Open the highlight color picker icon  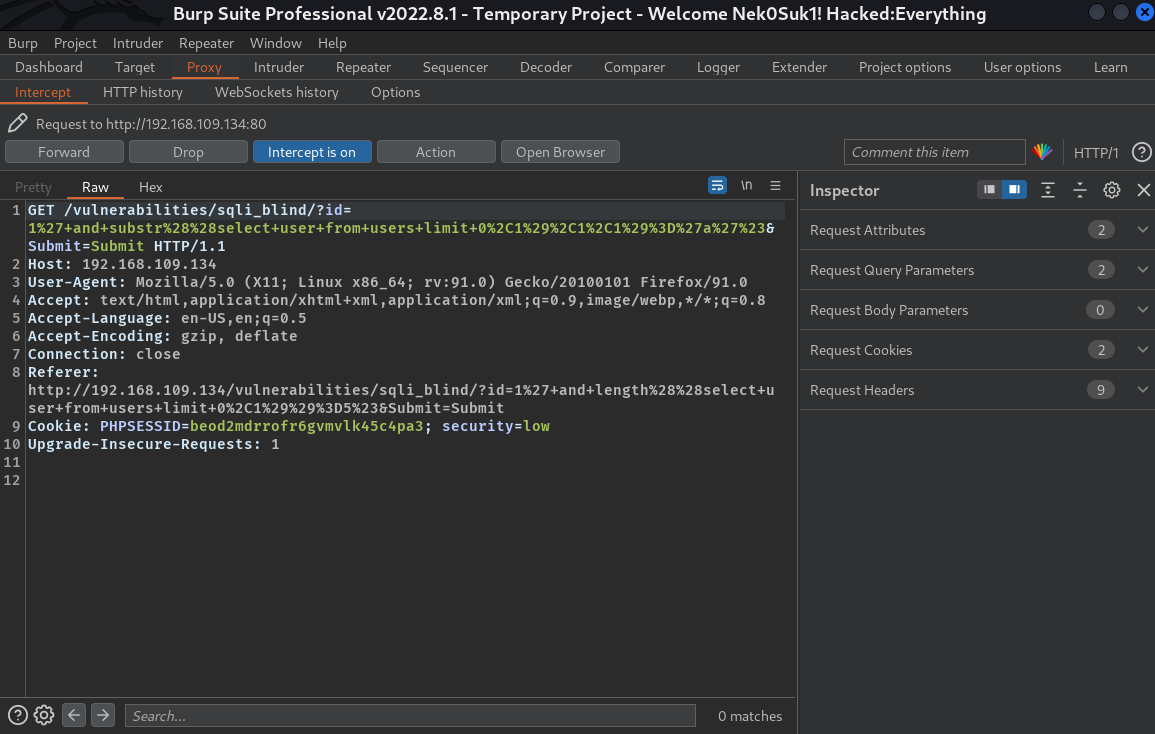(1042, 152)
